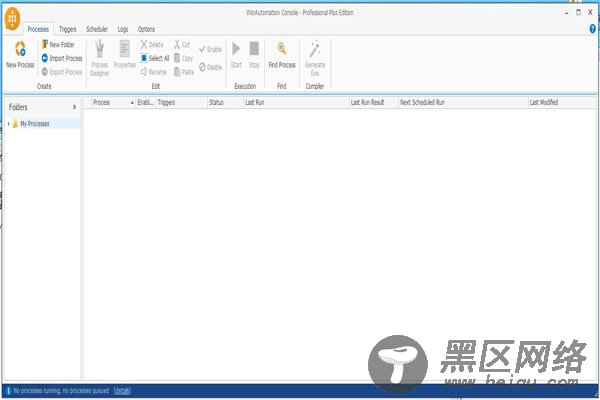Open the Logs tab
Screen dimensions: 600x400
123,29
